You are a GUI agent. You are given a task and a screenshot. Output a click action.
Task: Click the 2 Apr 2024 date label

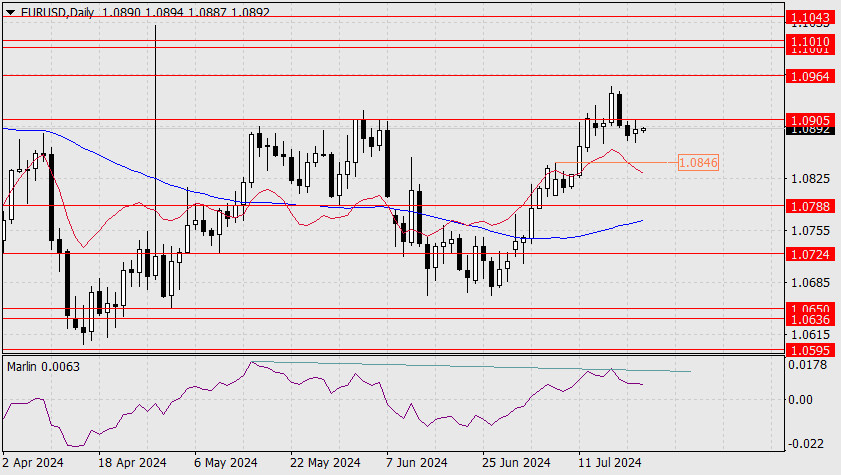click(x=33, y=463)
